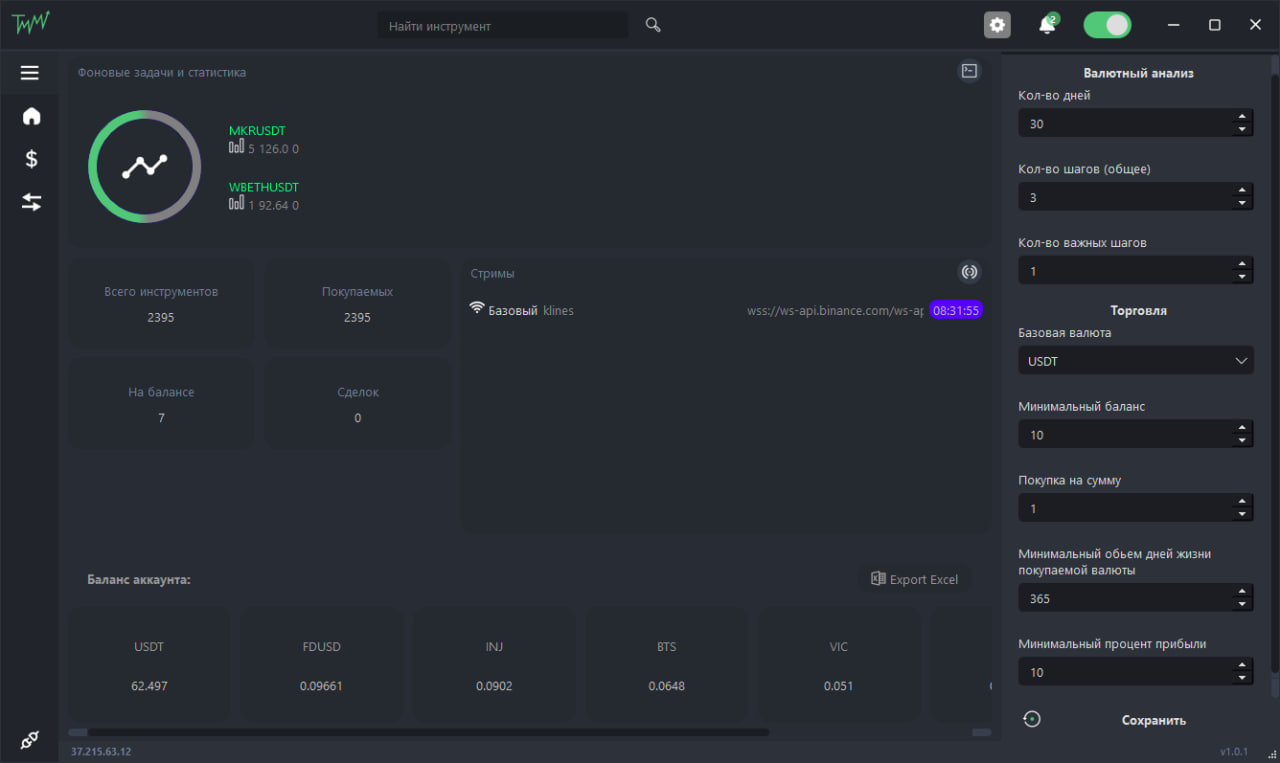The height and width of the screenshot is (763, 1280).
Task: Click the Покупаемых card
Action: pos(357,304)
